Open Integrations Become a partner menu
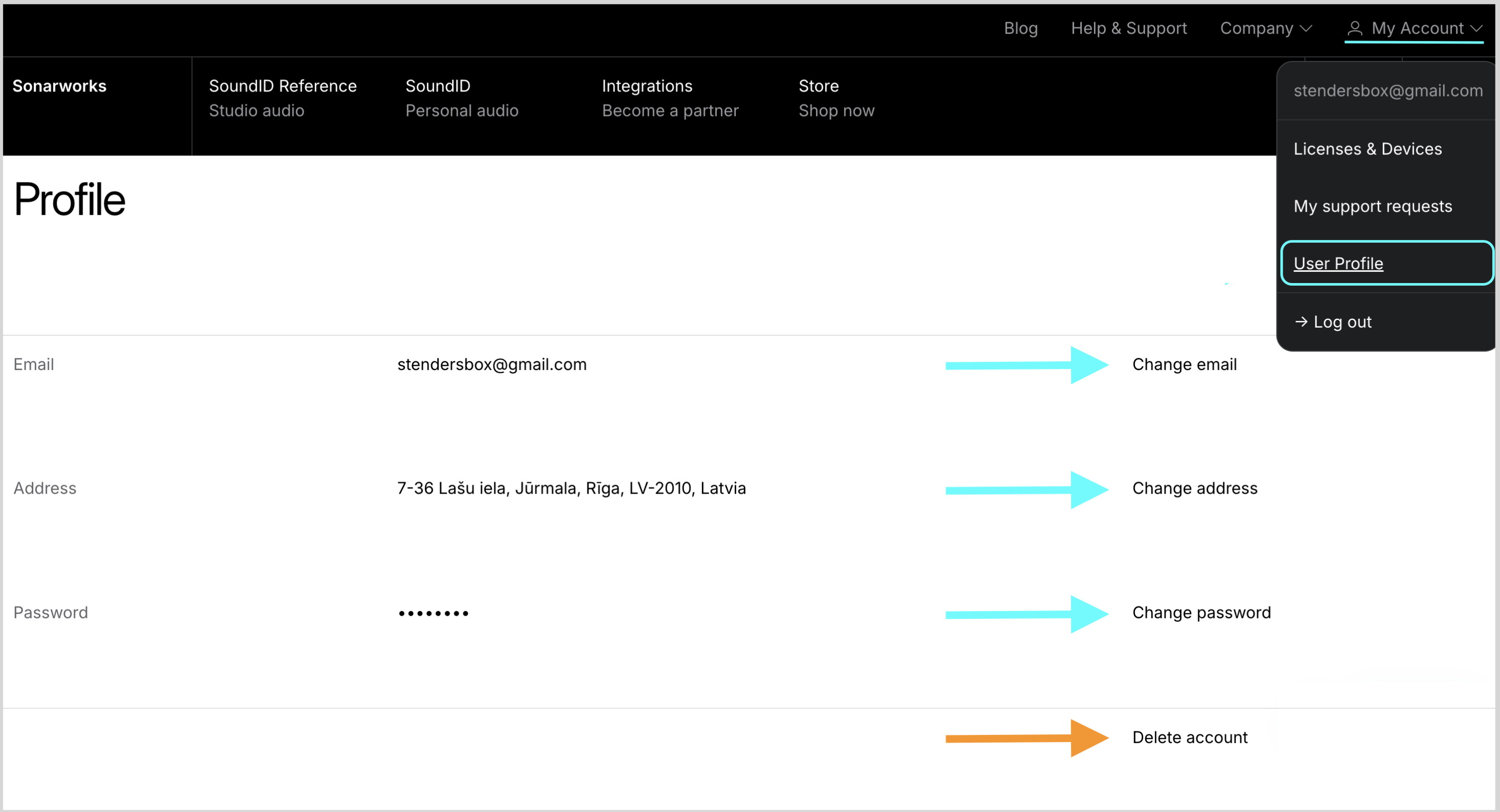 point(670,98)
